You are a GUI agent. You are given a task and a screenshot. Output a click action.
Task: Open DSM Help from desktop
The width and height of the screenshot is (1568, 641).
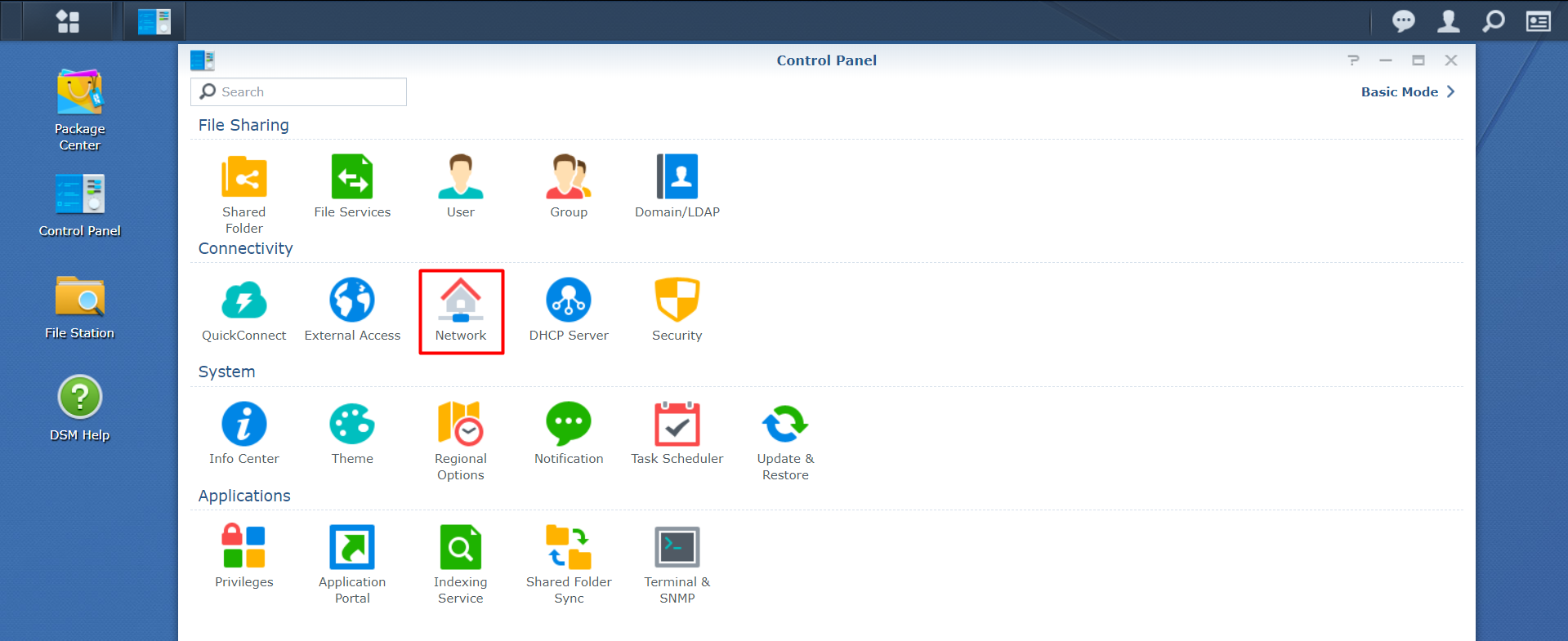click(80, 408)
